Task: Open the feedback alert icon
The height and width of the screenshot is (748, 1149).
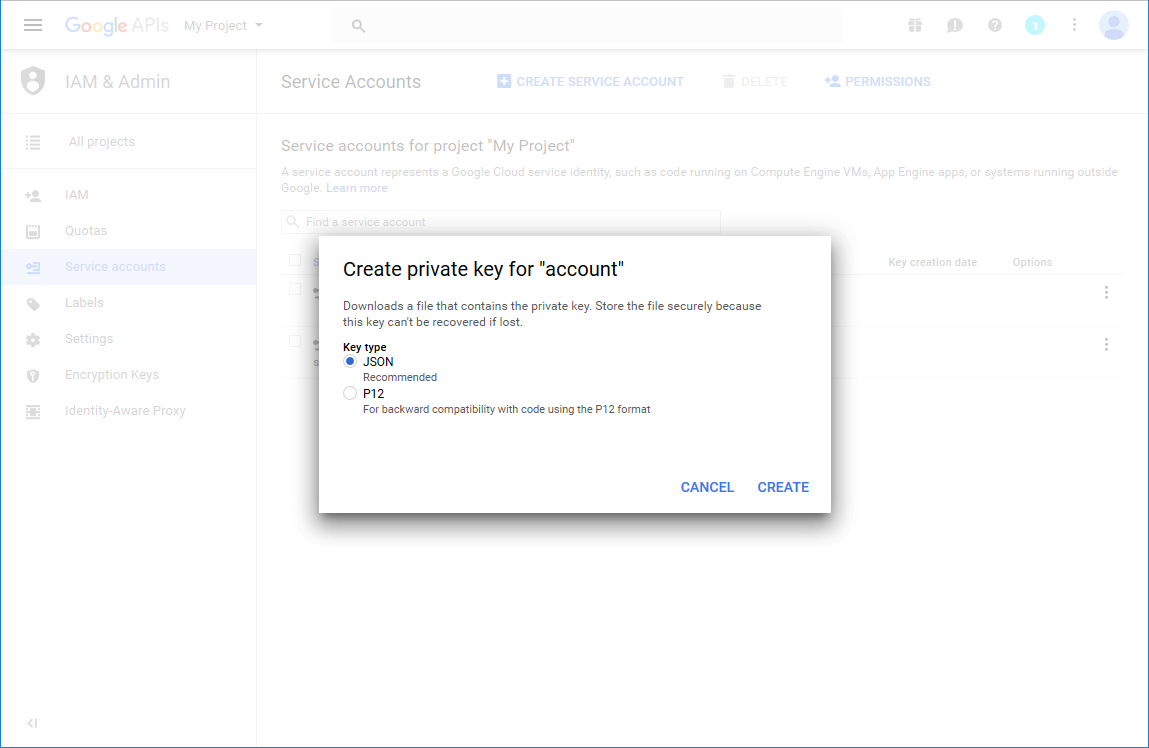Action: click(954, 25)
